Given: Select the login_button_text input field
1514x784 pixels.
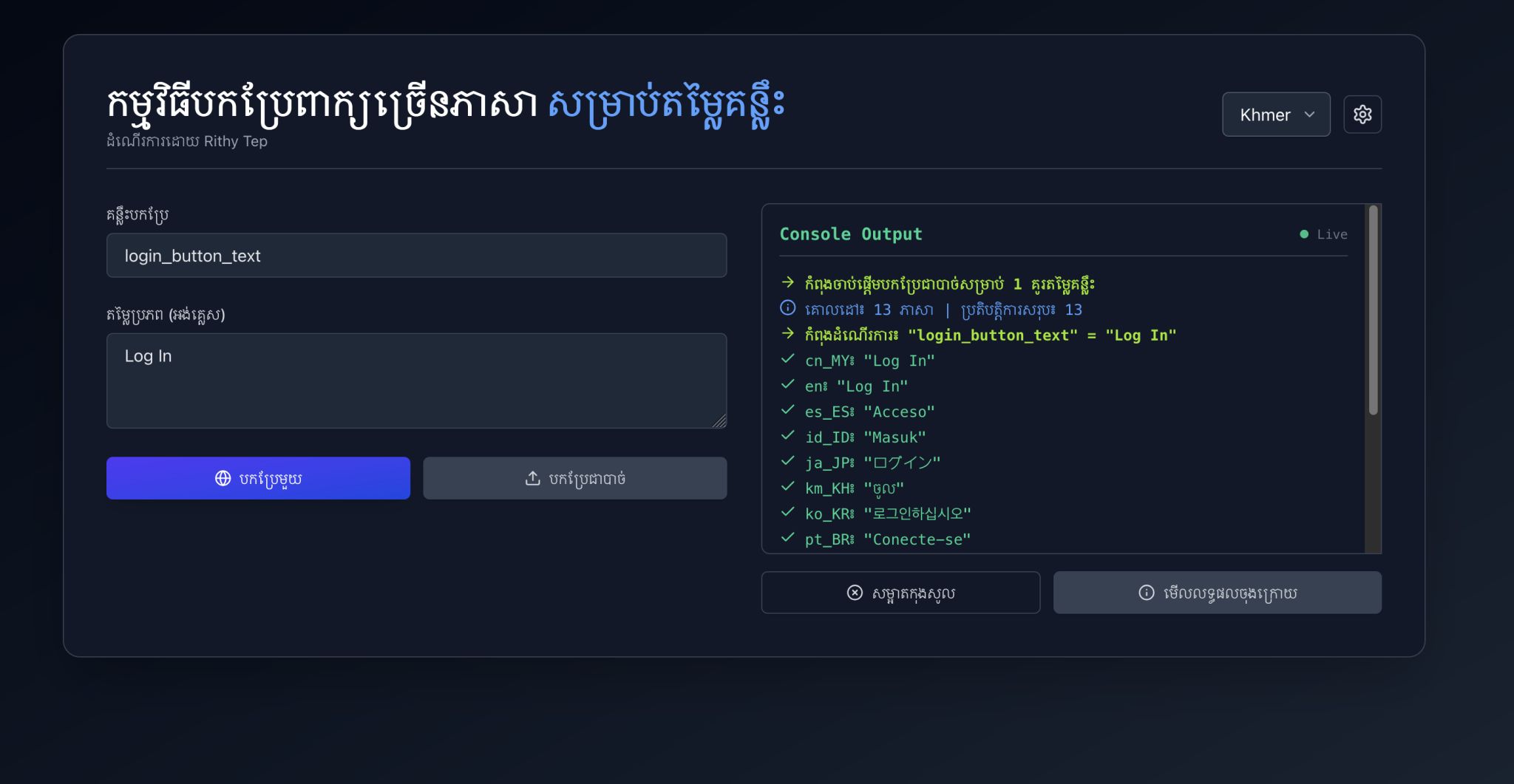Looking at the screenshot, I should (x=416, y=256).
